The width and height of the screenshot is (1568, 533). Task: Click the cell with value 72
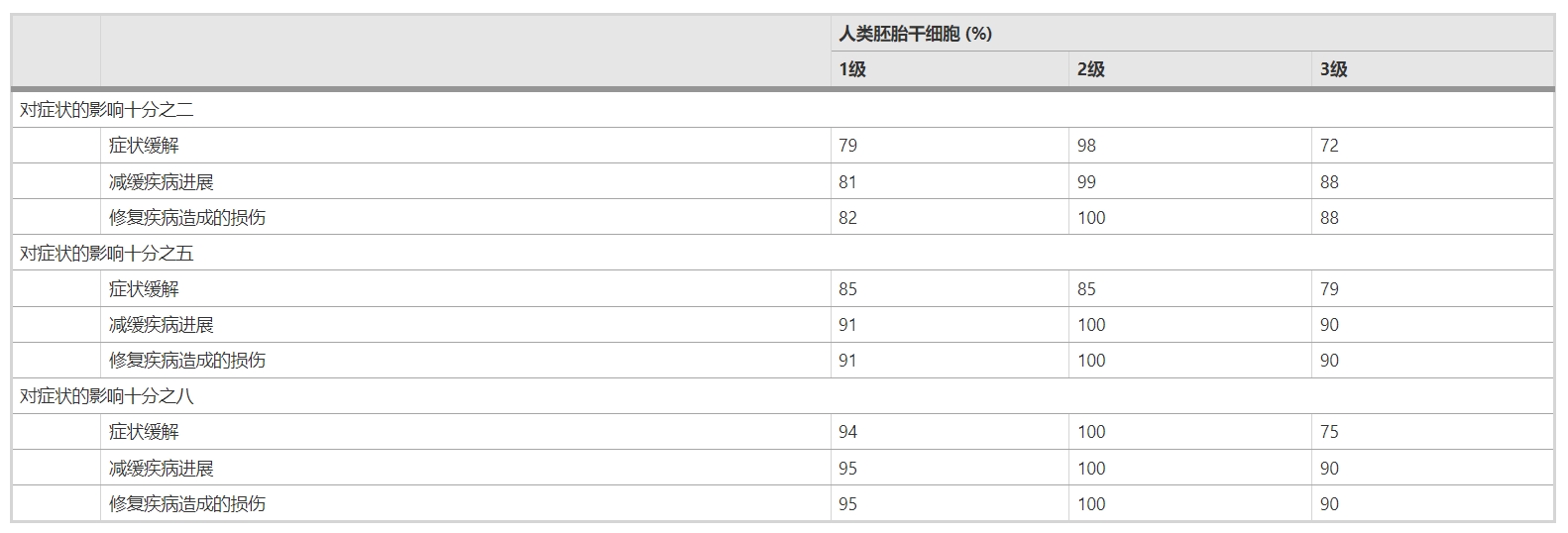pyautogui.click(x=1329, y=146)
